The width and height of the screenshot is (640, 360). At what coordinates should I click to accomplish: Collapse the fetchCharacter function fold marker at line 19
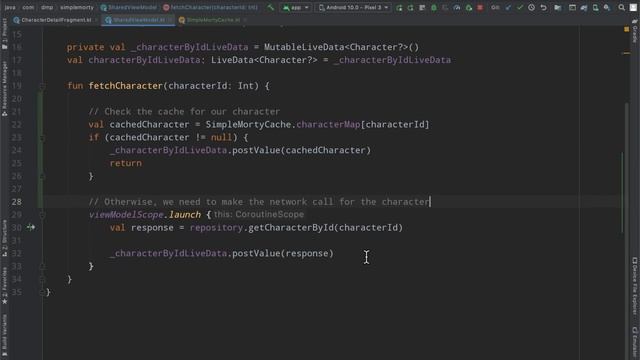[42, 86]
